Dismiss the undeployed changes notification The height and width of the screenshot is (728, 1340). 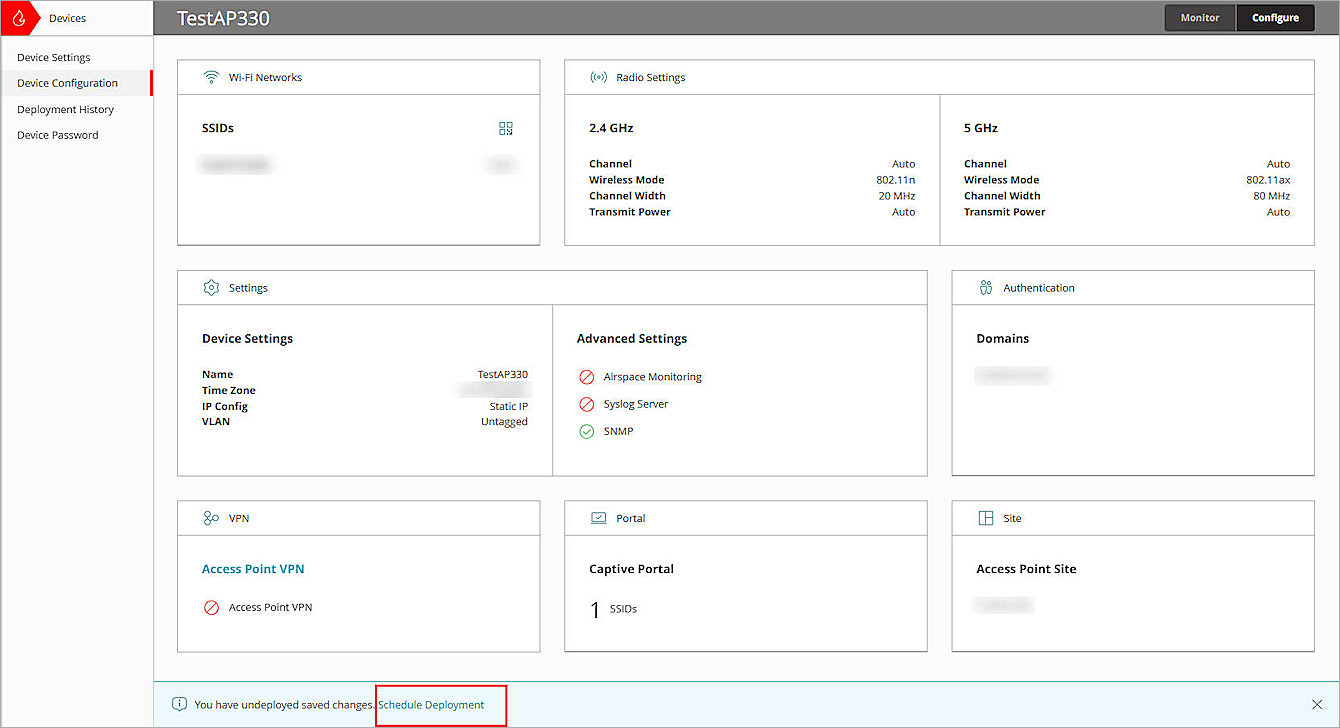(x=1317, y=704)
